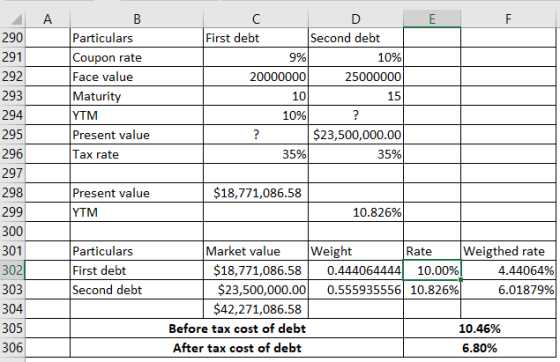This screenshot has height=362, width=560.
Task: Select column B header
Action: point(137,19)
